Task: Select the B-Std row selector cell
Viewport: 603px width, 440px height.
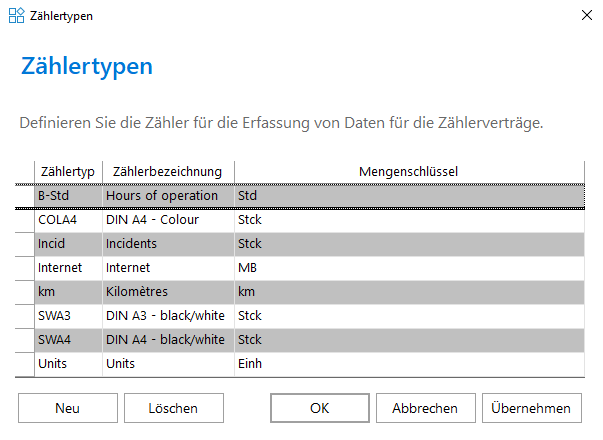Action: tap(25, 196)
